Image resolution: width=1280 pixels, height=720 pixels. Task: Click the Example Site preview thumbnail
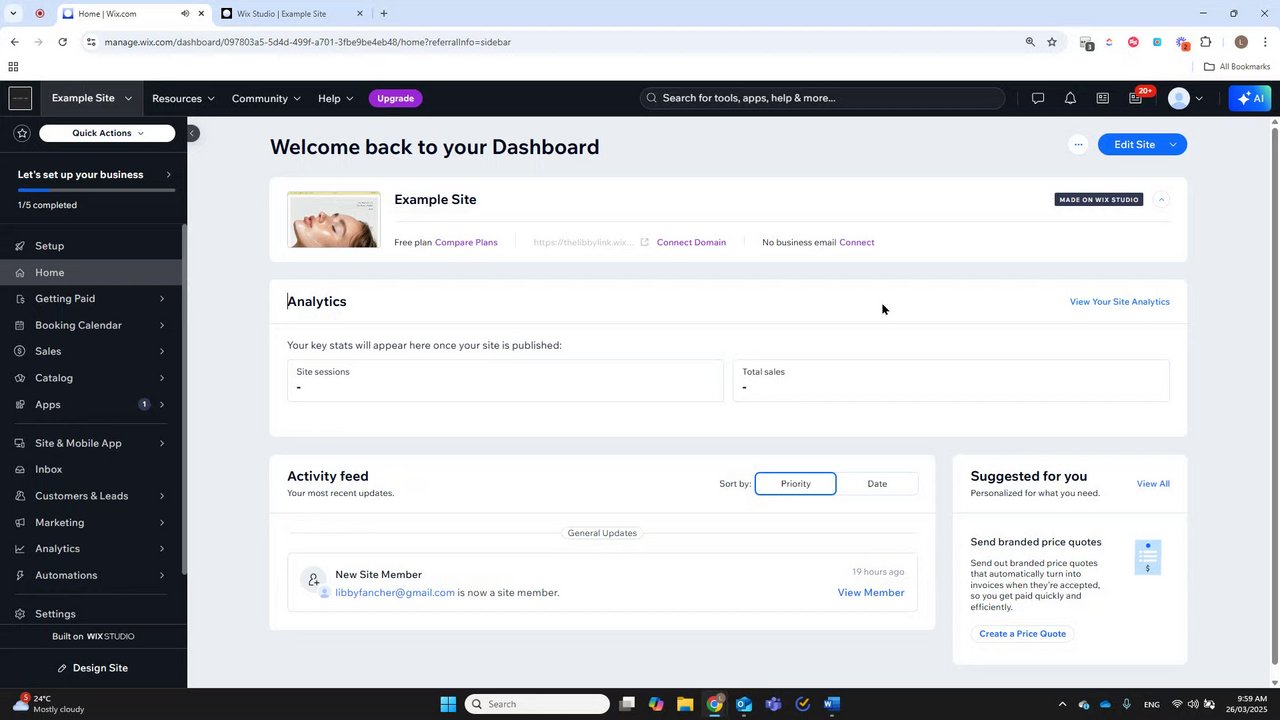coord(334,220)
